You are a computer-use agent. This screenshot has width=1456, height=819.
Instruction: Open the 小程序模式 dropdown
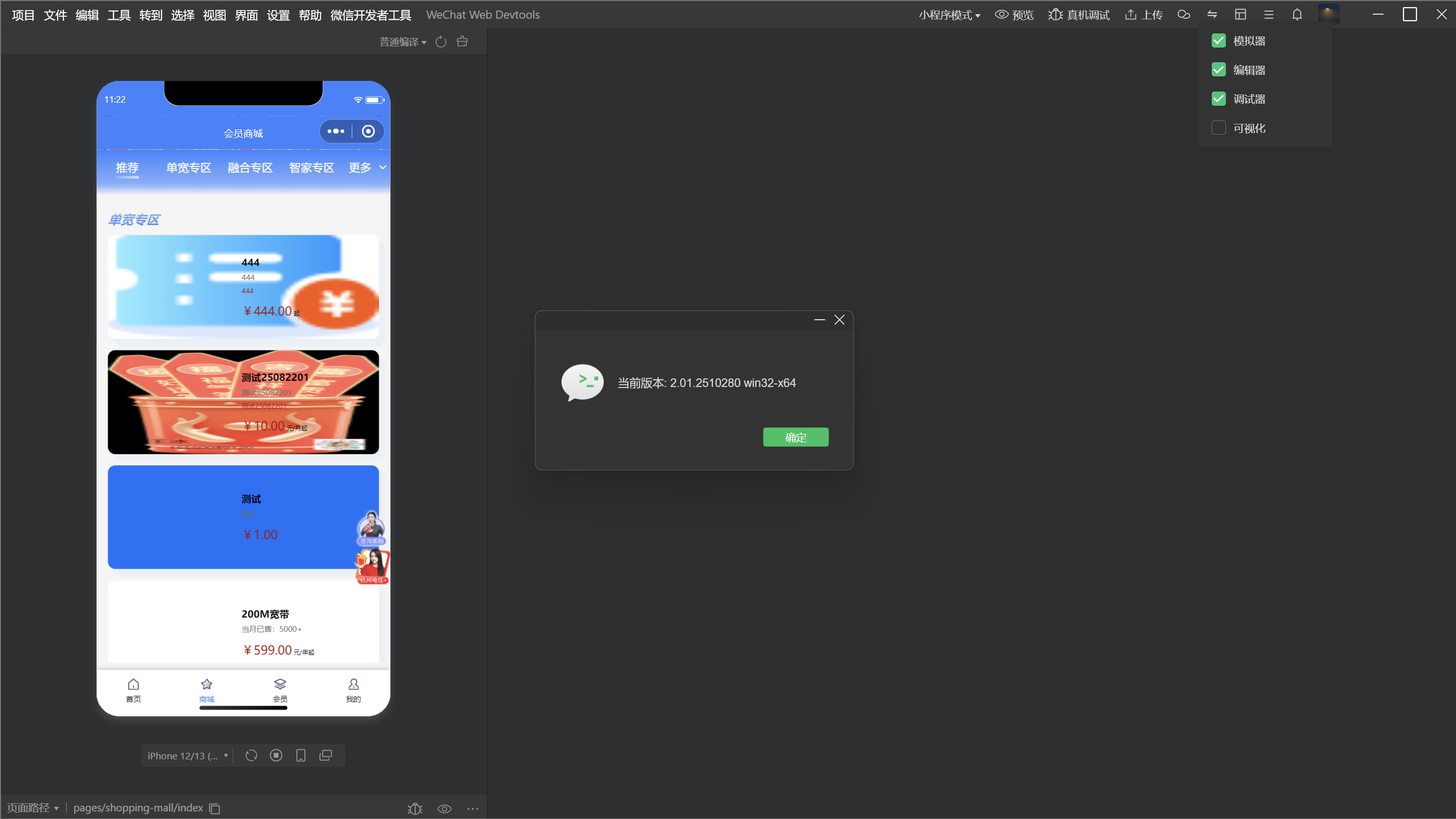[949, 15]
